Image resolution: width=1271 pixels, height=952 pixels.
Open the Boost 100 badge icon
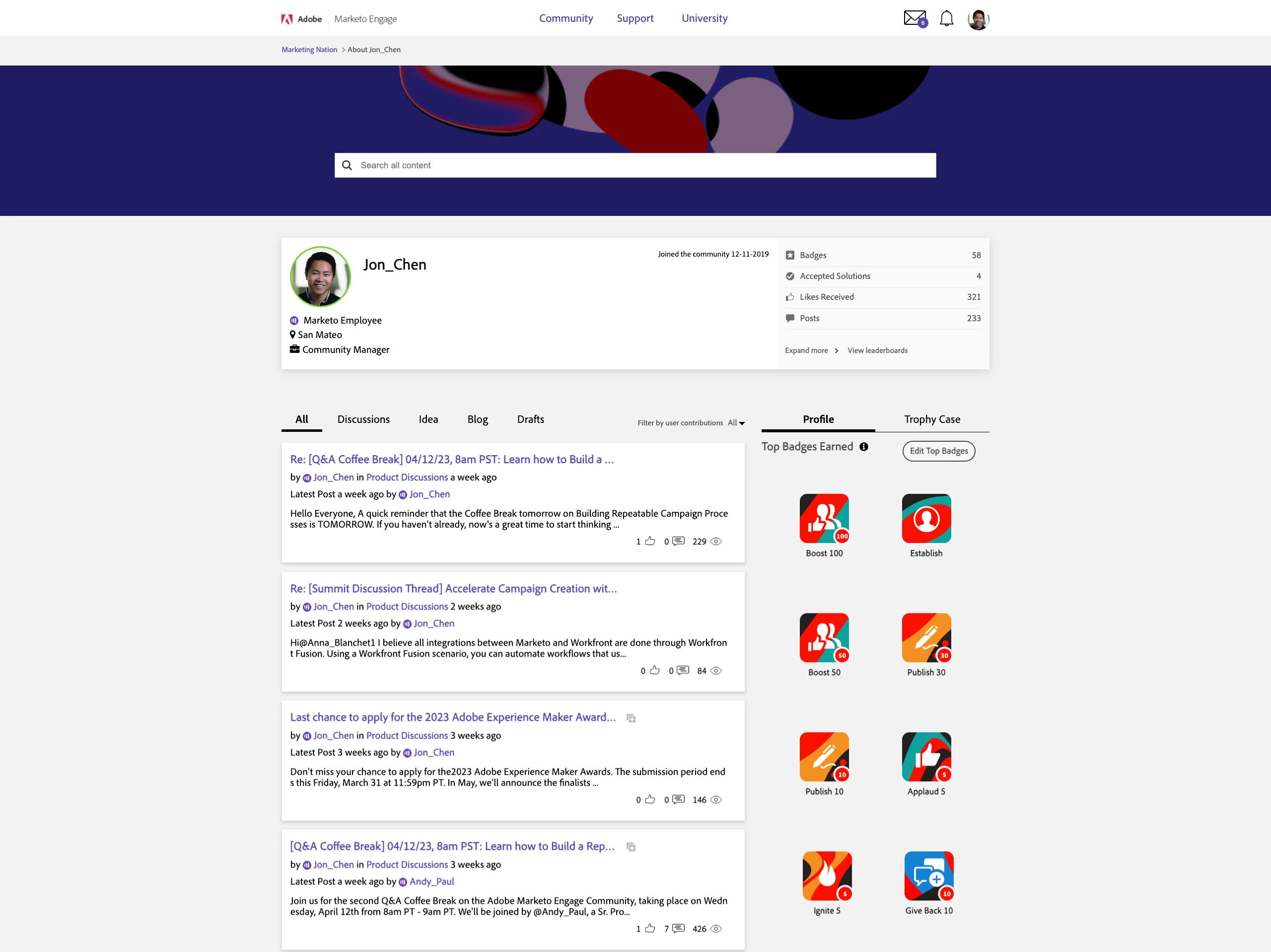pos(824,518)
